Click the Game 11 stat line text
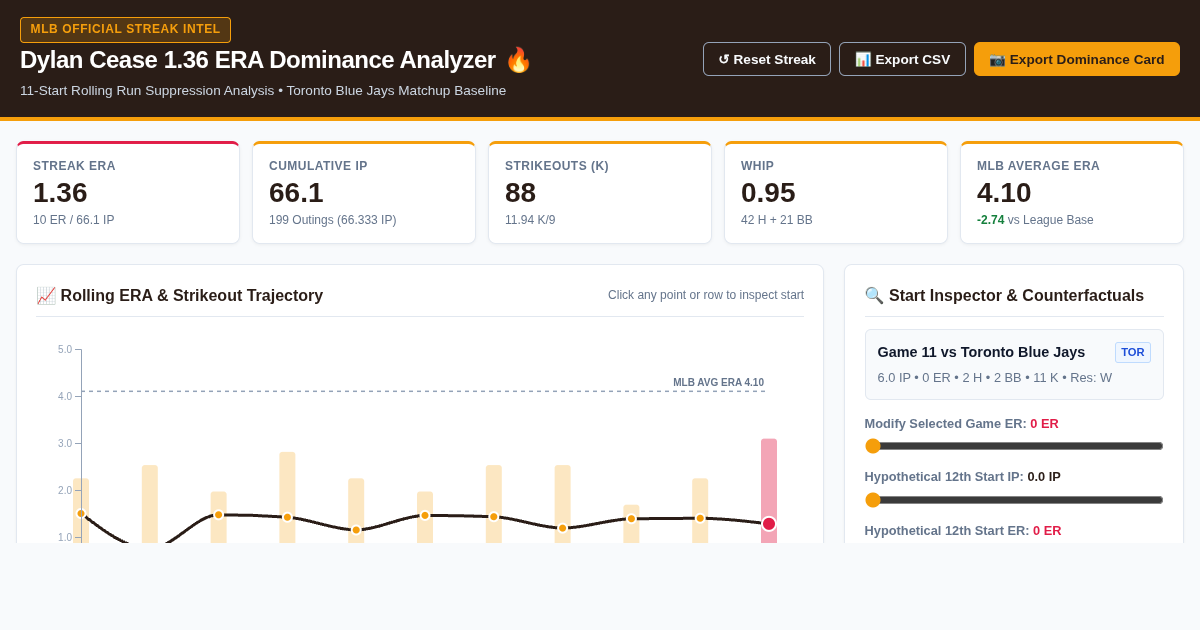This screenshot has height=630, width=1200. (995, 378)
